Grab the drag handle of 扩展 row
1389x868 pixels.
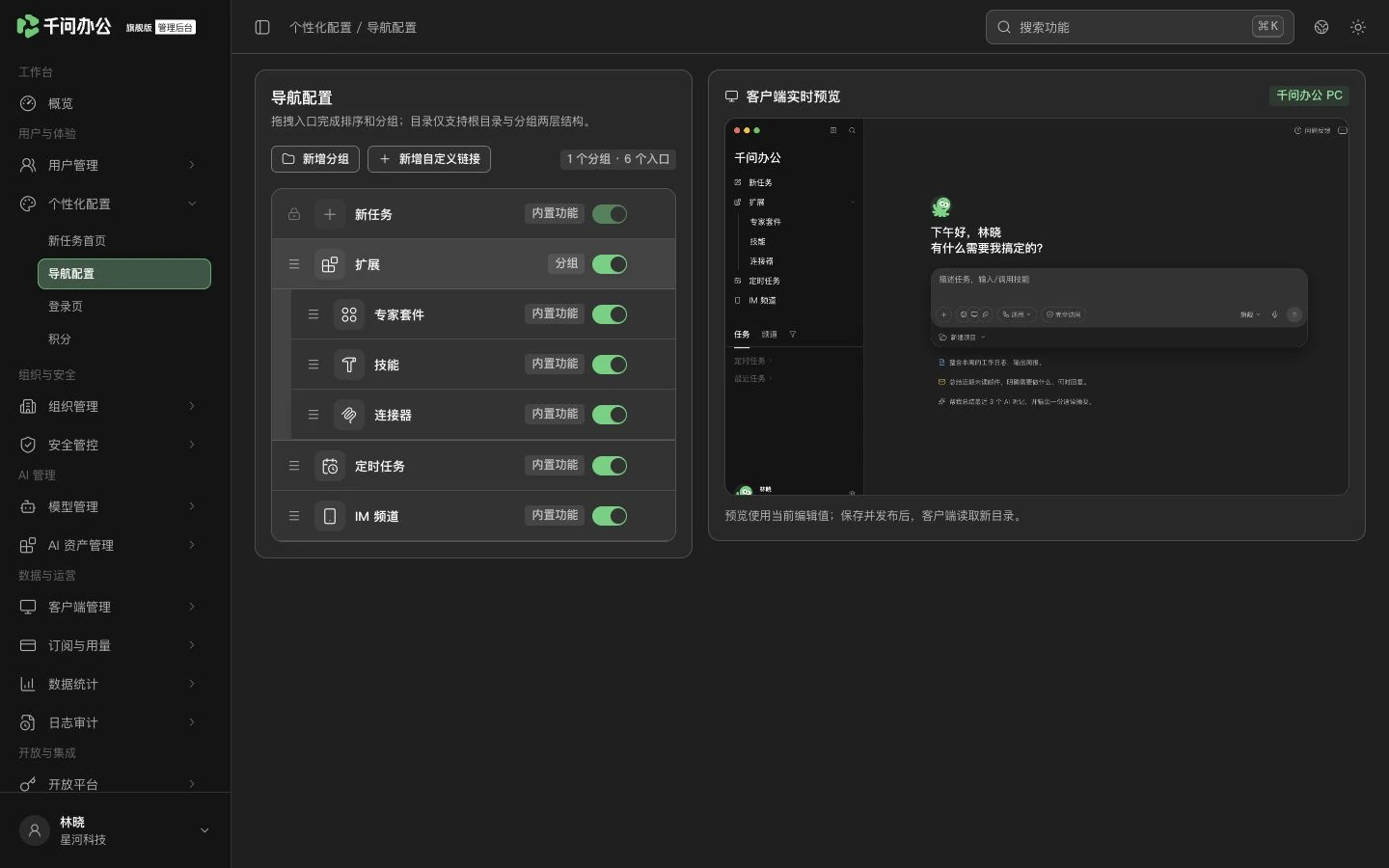coord(294,264)
